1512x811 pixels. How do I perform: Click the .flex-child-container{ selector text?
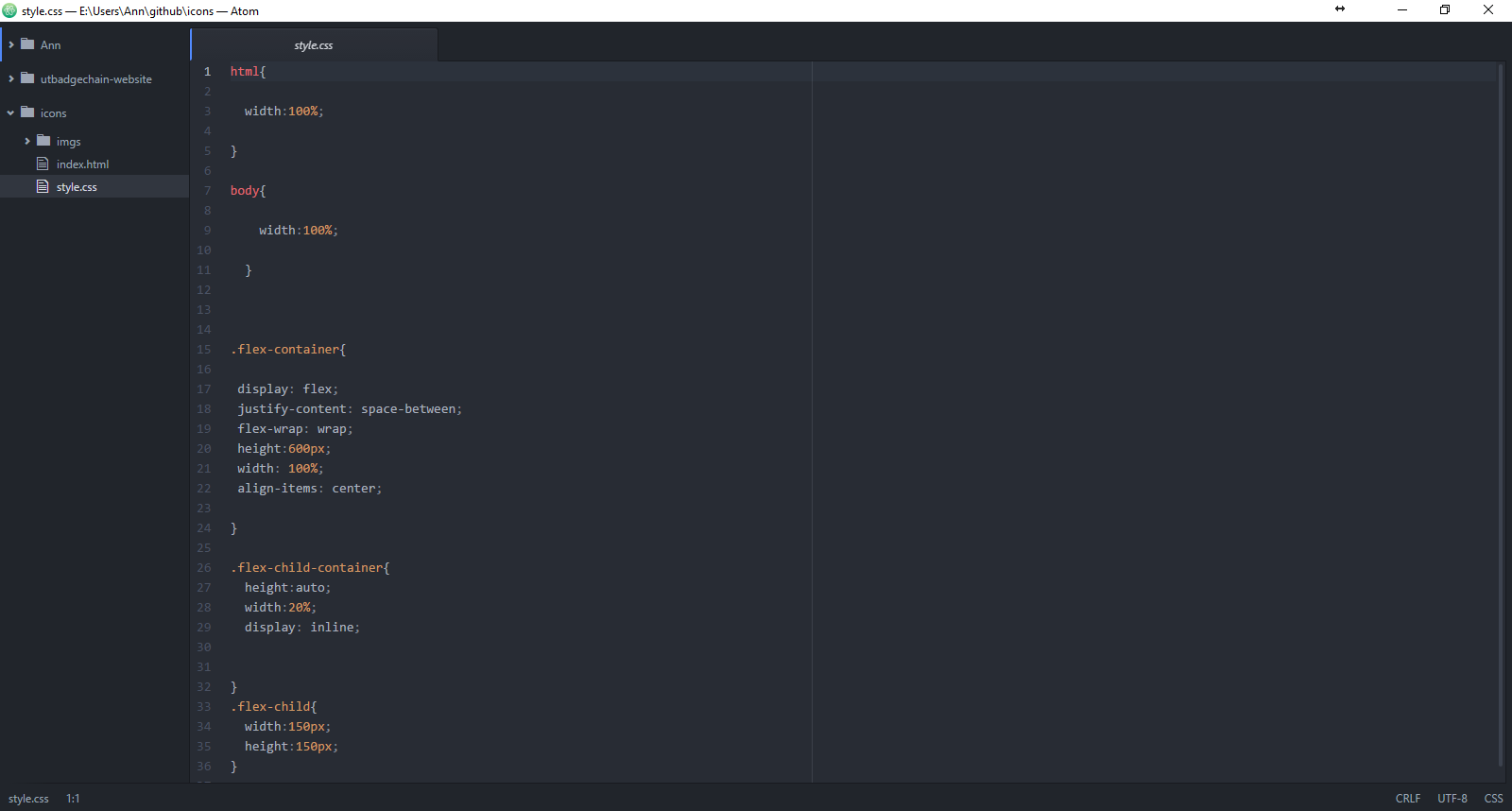click(310, 568)
